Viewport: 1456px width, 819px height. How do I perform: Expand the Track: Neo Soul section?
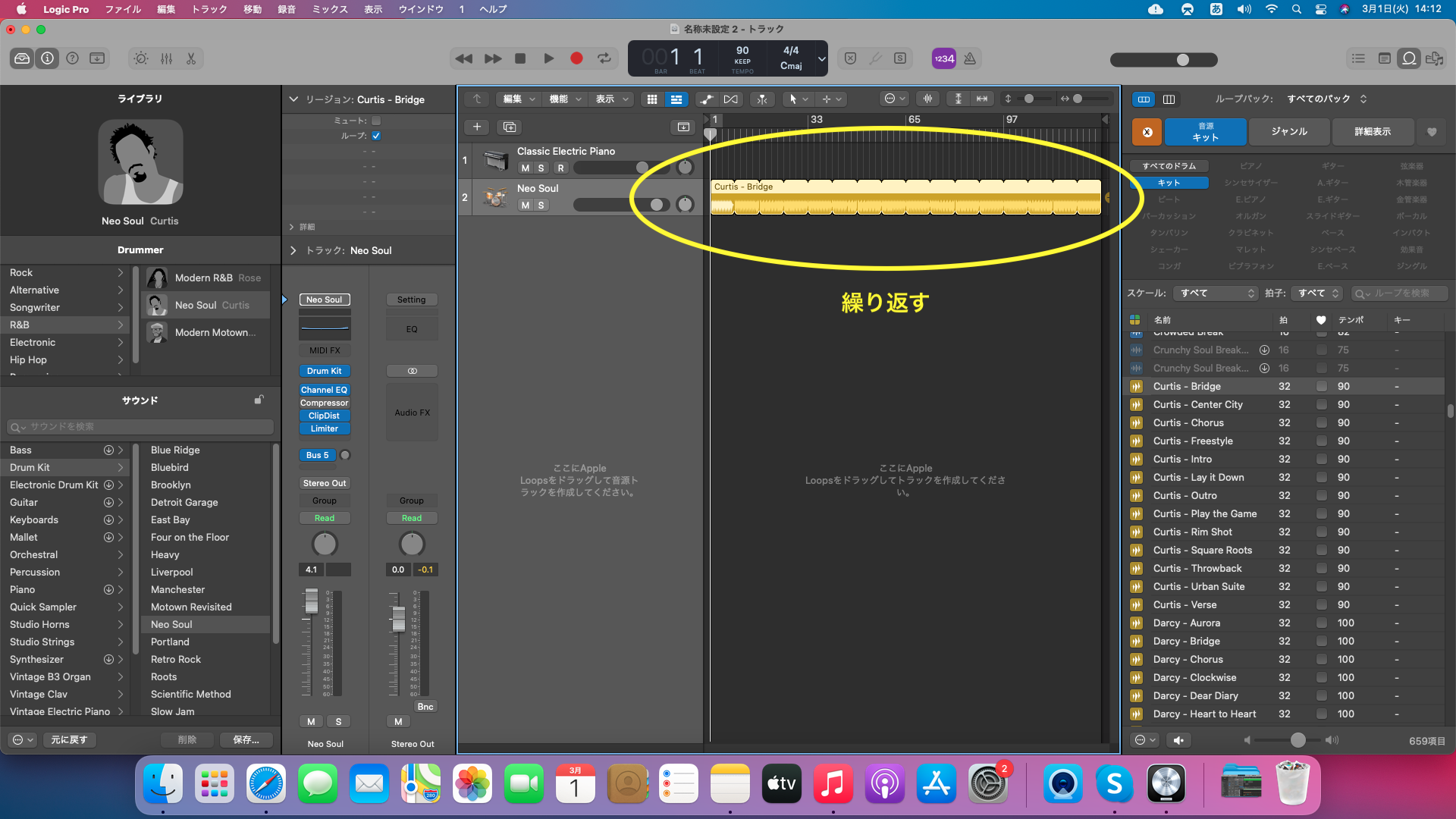tap(293, 250)
